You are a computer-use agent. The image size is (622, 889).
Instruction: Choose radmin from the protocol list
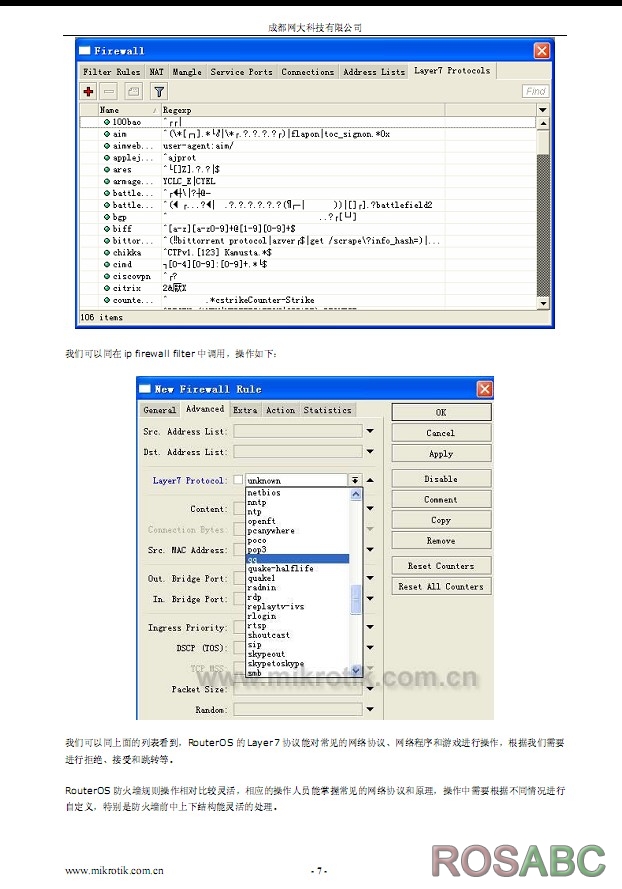[x=298, y=587]
